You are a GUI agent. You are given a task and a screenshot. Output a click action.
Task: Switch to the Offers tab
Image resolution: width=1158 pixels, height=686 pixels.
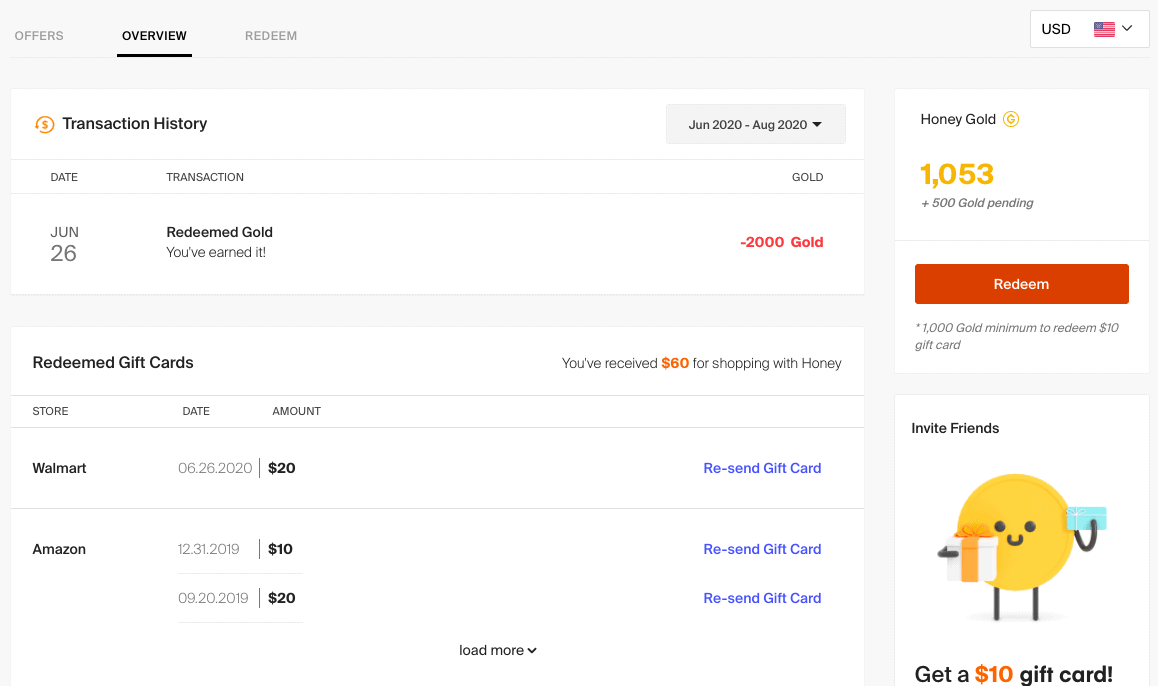pos(39,36)
